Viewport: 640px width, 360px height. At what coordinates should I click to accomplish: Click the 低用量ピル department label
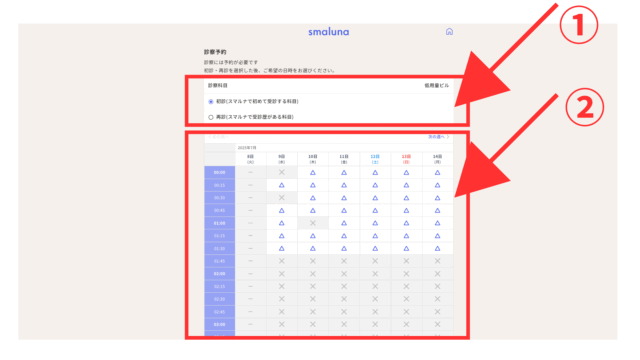click(437, 86)
